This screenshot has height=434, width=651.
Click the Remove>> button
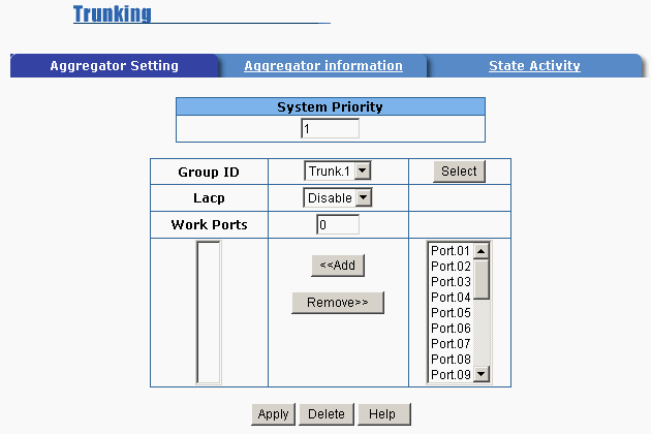tap(338, 302)
